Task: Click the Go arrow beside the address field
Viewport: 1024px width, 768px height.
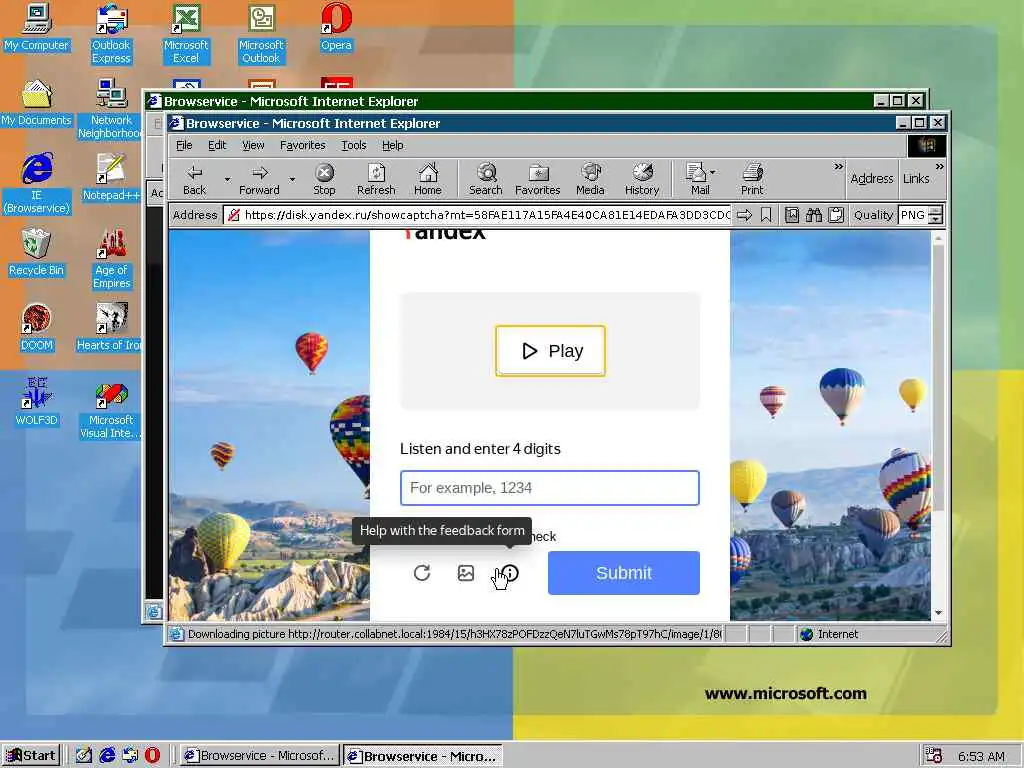Action: pyautogui.click(x=744, y=215)
